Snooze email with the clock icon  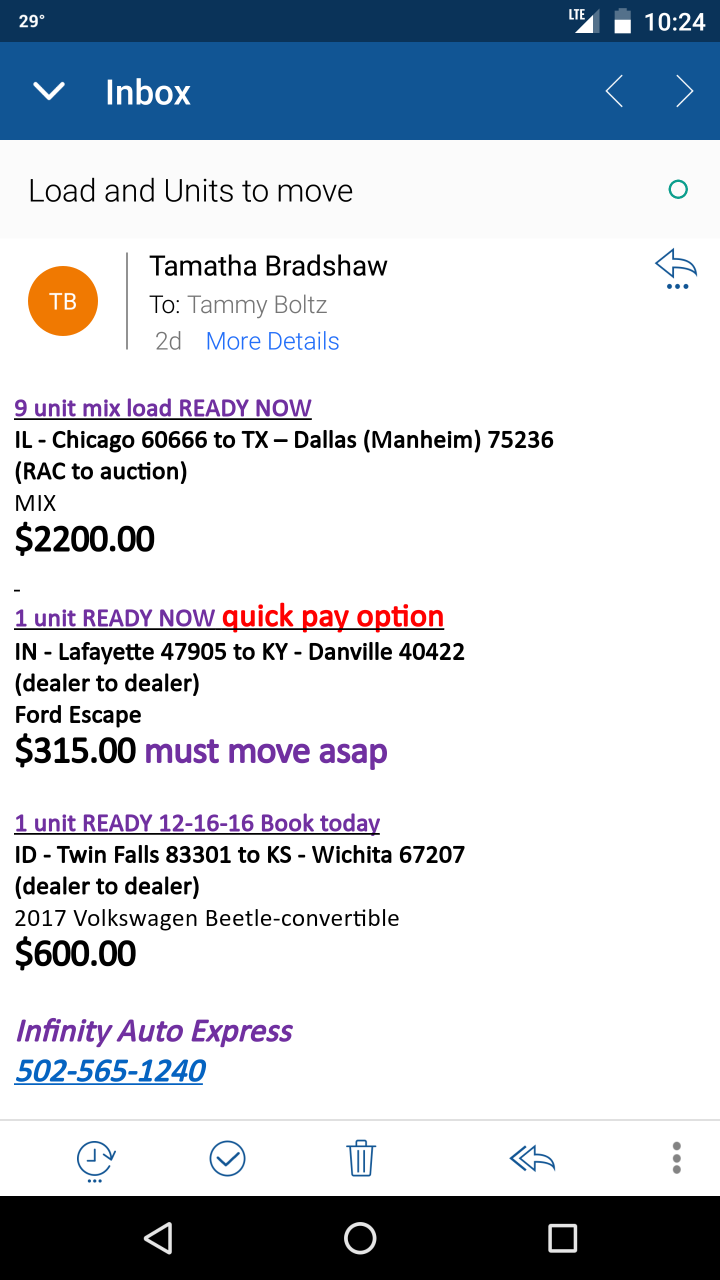coord(96,1159)
